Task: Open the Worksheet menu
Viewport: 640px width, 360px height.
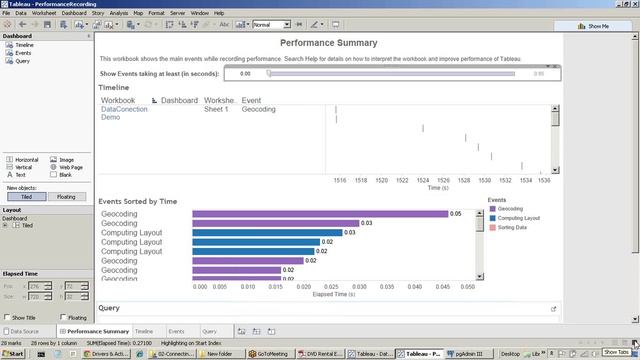Action: [x=44, y=13]
